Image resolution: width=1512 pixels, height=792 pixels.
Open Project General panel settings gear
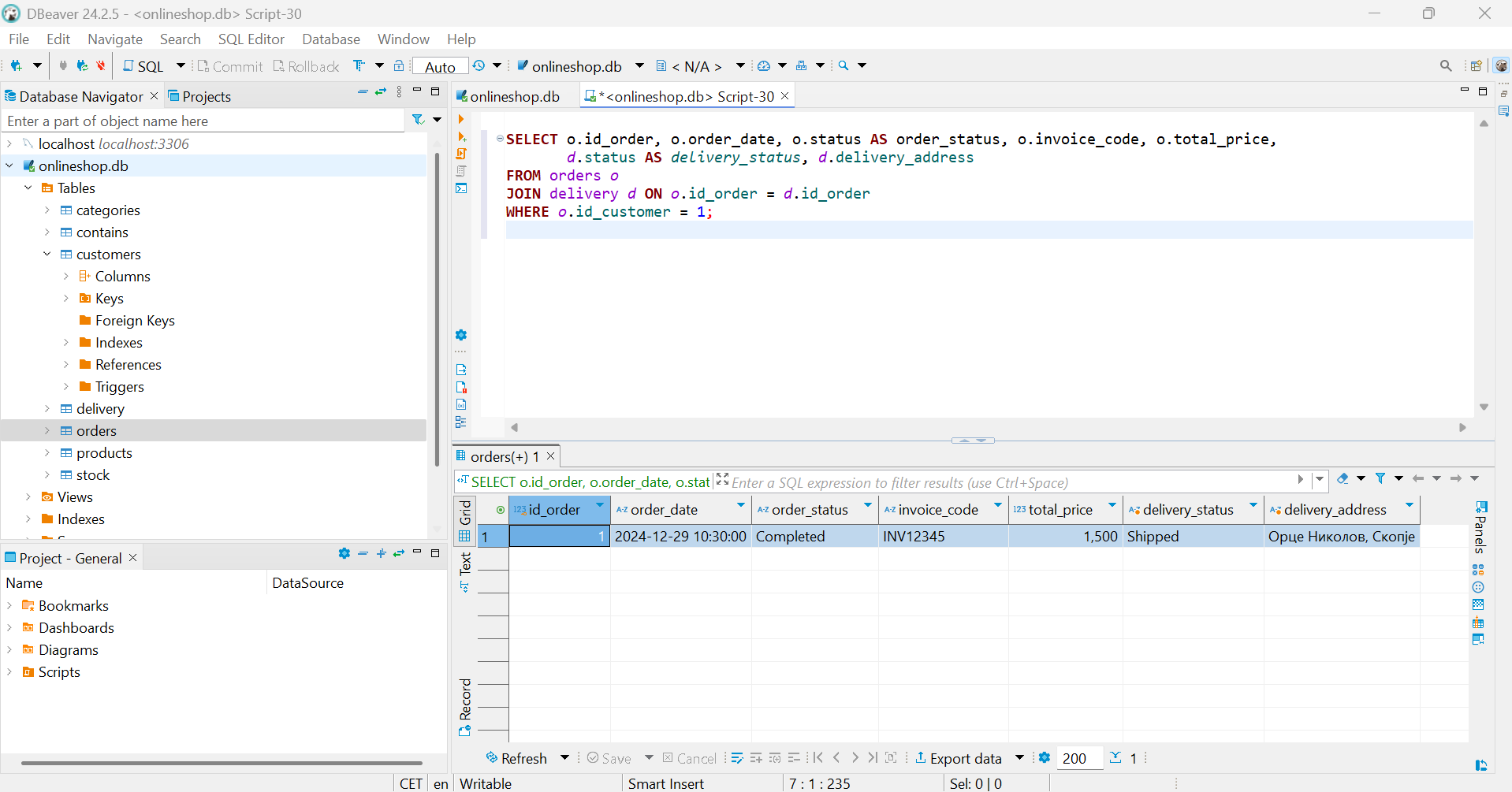click(344, 554)
